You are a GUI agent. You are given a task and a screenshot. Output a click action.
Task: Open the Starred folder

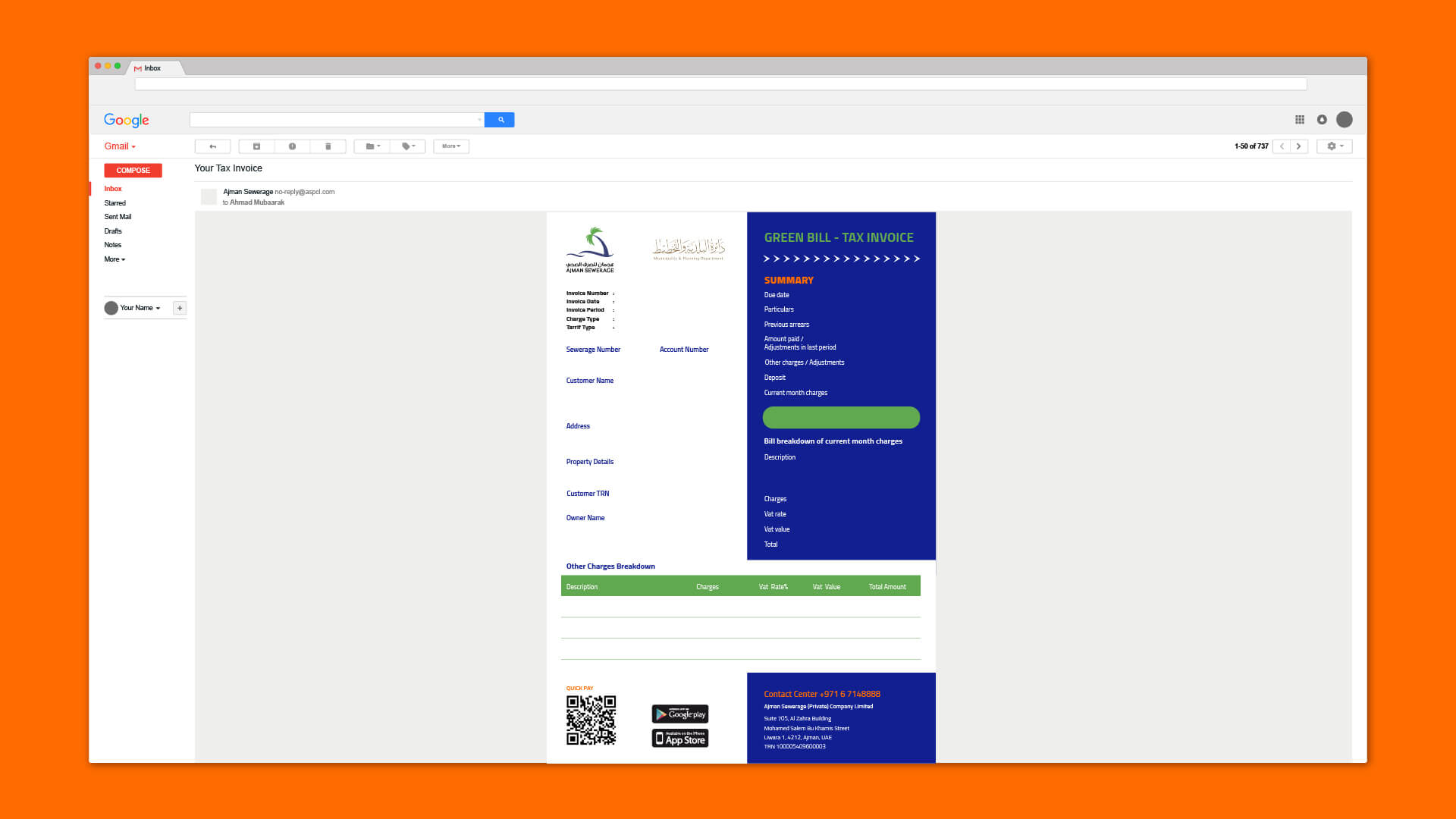coord(115,203)
